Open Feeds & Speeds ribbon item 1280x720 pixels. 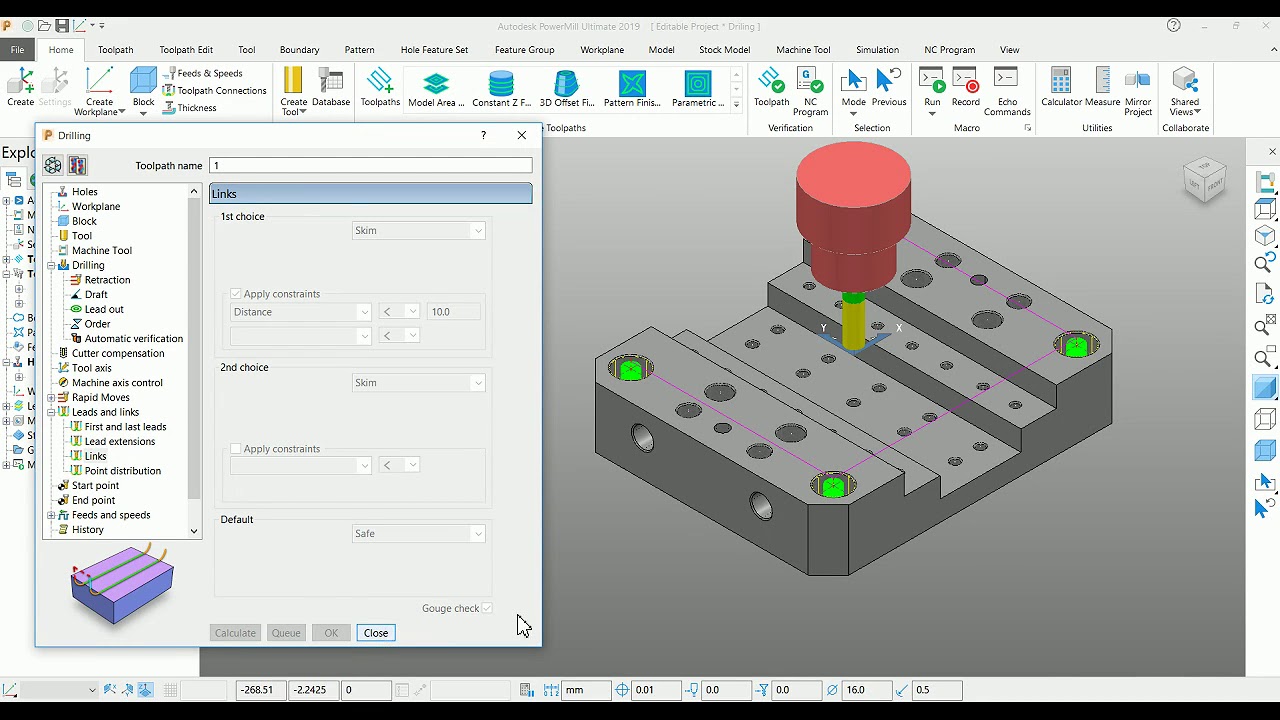(202, 73)
